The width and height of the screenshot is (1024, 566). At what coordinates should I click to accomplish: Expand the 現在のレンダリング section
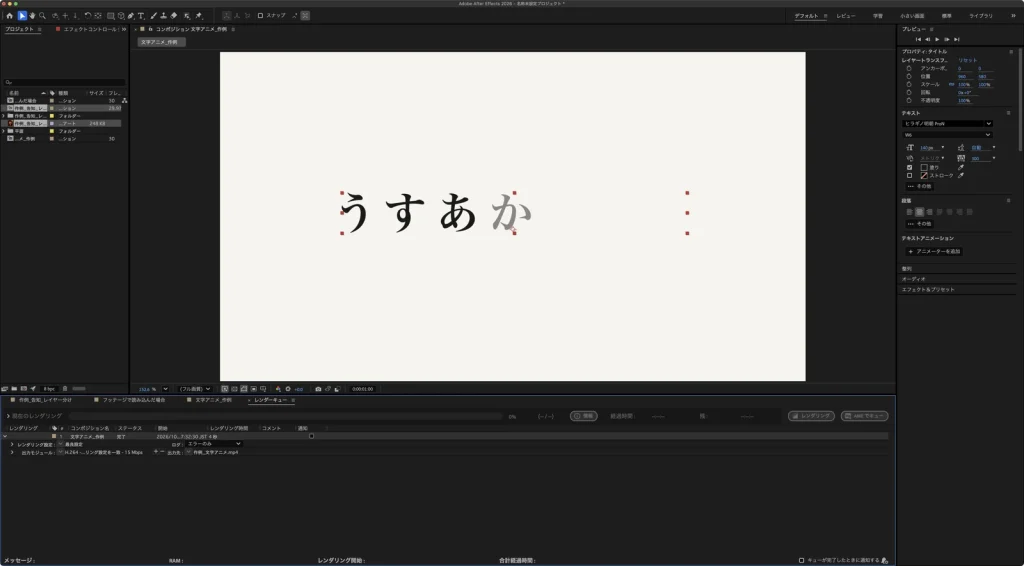pyautogui.click(x=8, y=416)
